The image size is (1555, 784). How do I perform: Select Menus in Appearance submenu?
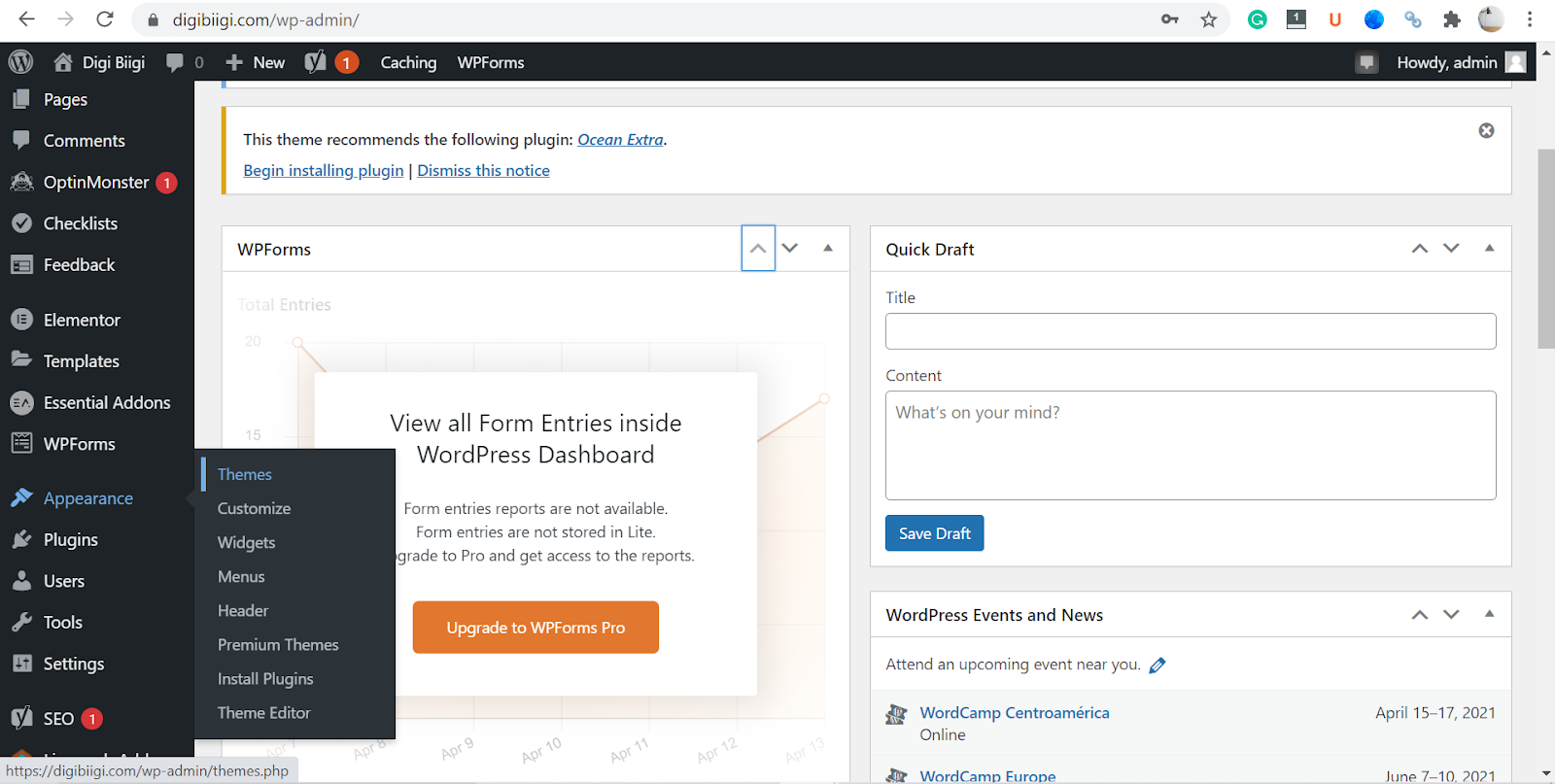pos(241,576)
